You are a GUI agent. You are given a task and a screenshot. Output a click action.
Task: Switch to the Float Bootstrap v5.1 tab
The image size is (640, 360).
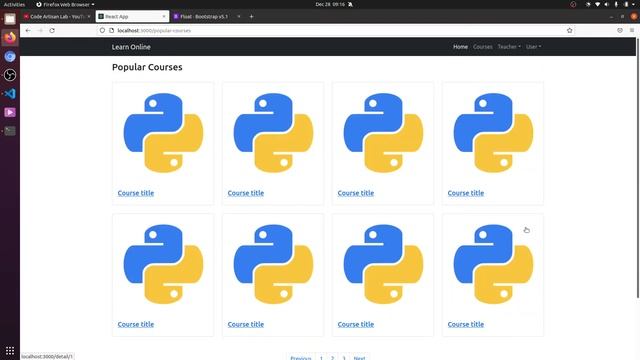click(207, 17)
